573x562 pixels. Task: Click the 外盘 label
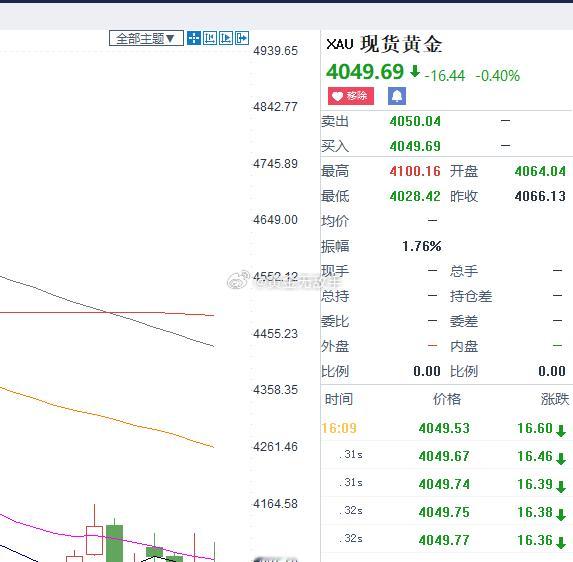point(335,346)
